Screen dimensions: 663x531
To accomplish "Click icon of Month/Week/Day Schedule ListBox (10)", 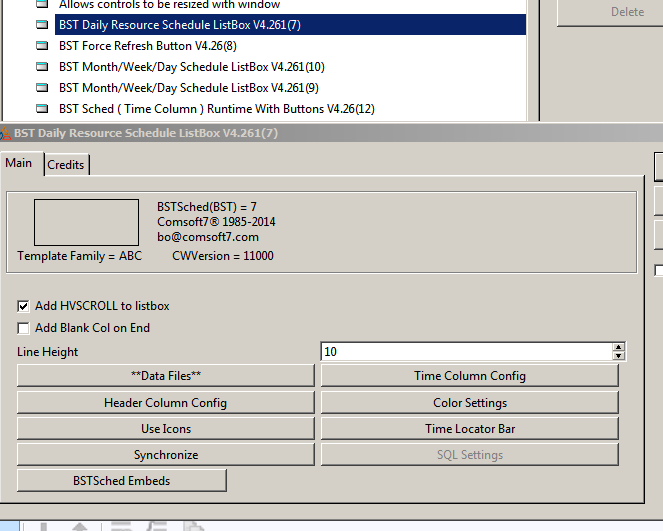I will 41,67.
